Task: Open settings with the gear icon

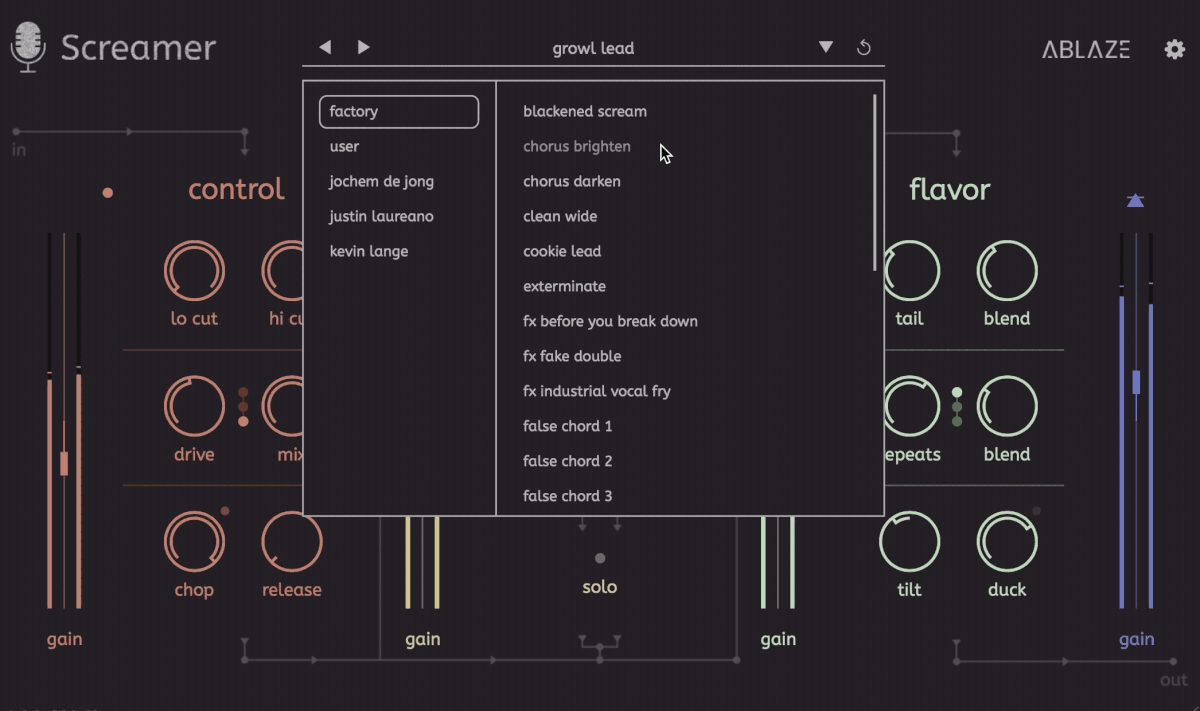Action: [1175, 48]
